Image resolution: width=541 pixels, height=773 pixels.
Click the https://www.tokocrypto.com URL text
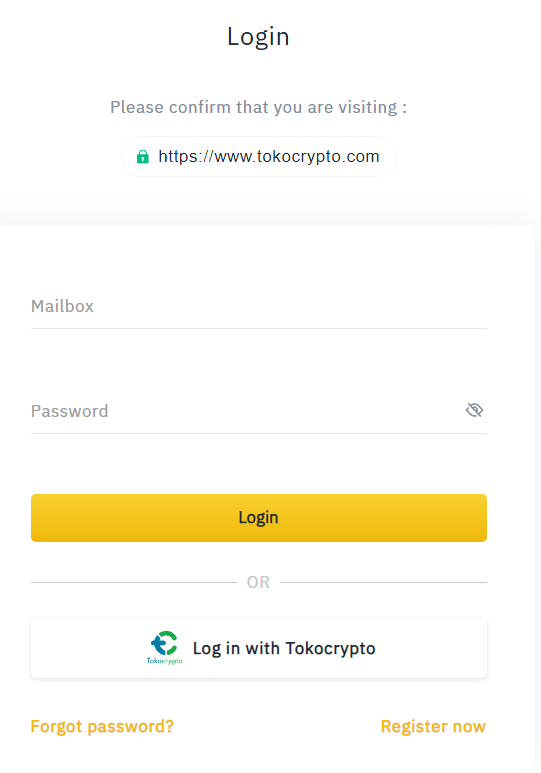coord(269,157)
